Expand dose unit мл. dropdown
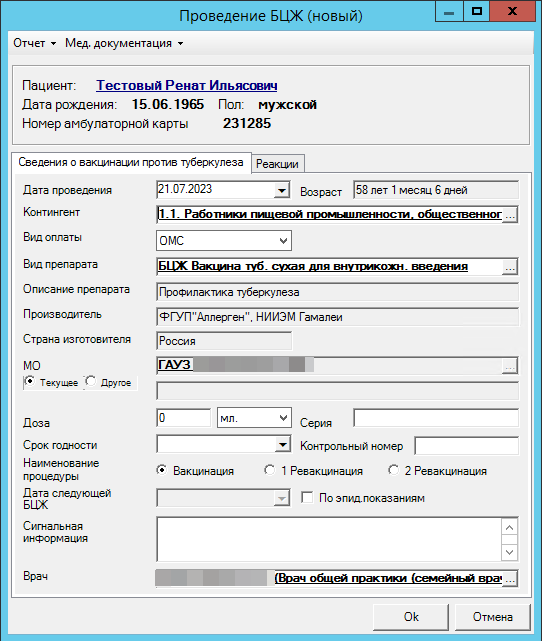 click(x=254, y=418)
